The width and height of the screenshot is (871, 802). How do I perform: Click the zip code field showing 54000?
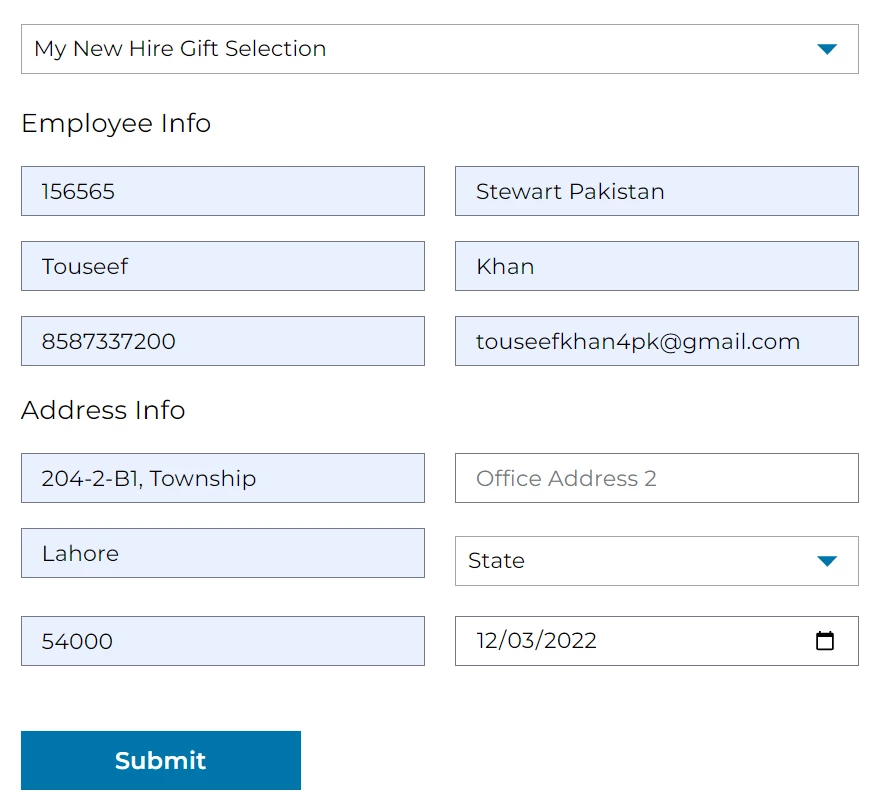(223, 641)
